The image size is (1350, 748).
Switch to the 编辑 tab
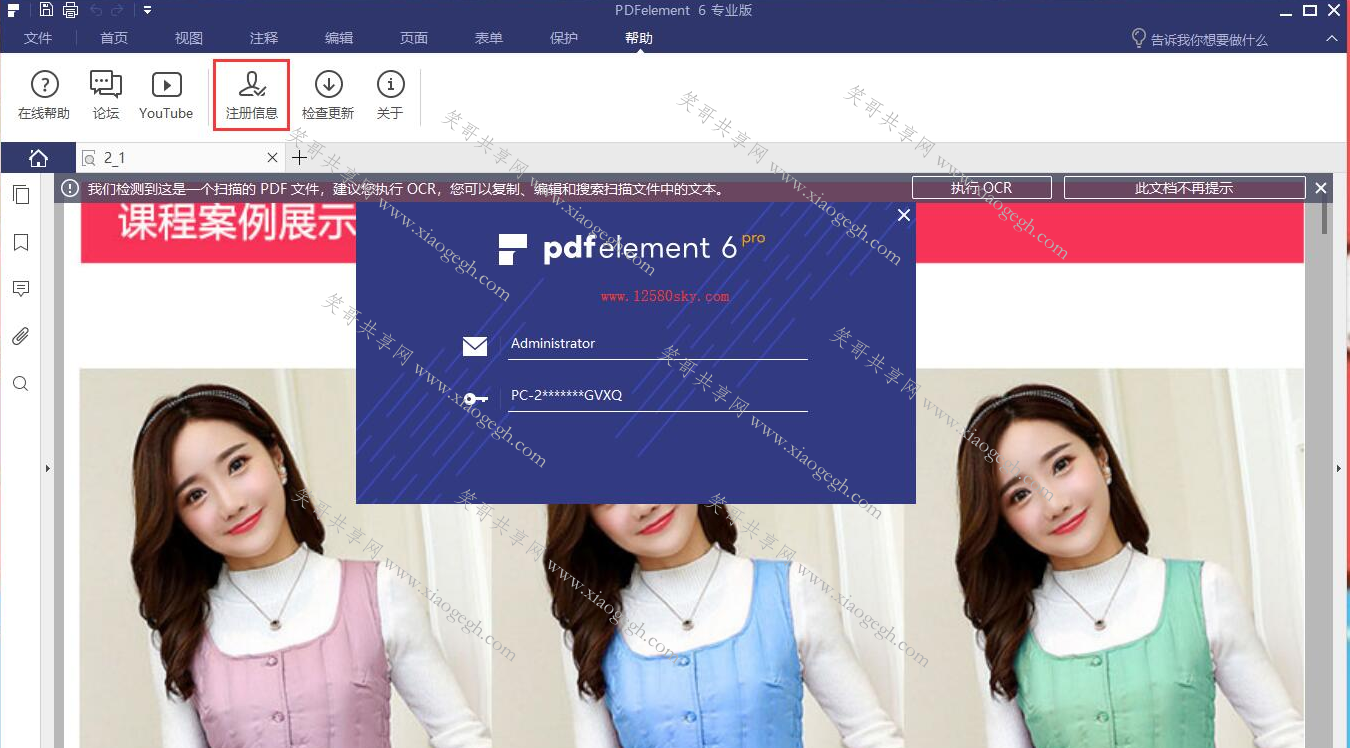tap(339, 38)
